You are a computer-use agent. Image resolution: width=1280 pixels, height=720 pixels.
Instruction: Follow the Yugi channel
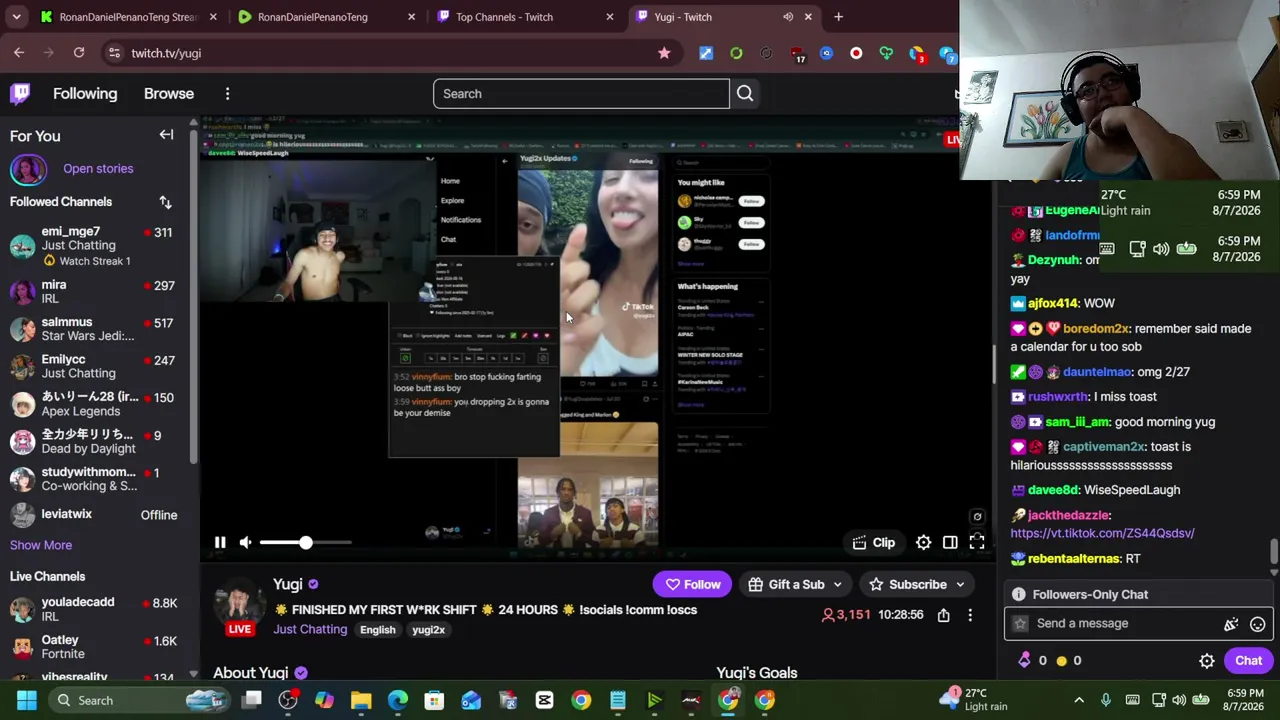click(x=692, y=584)
